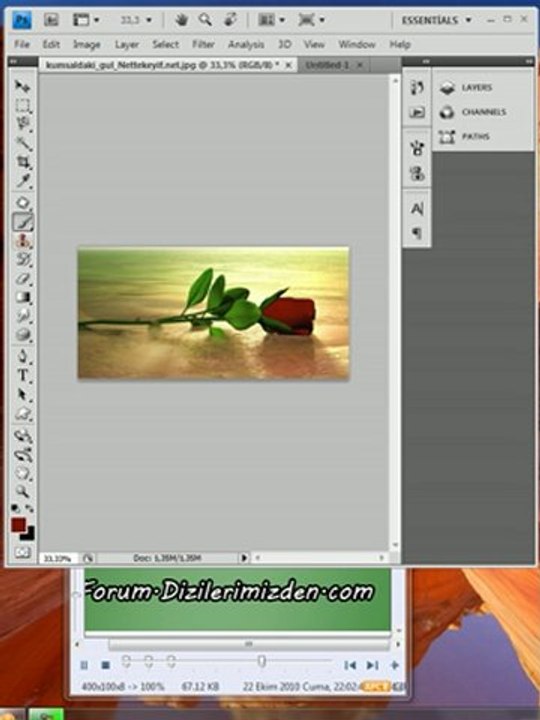The image size is (540, 720).
Task: Select the Move tool
Action: pyautogui.click(x=22, y=86)
